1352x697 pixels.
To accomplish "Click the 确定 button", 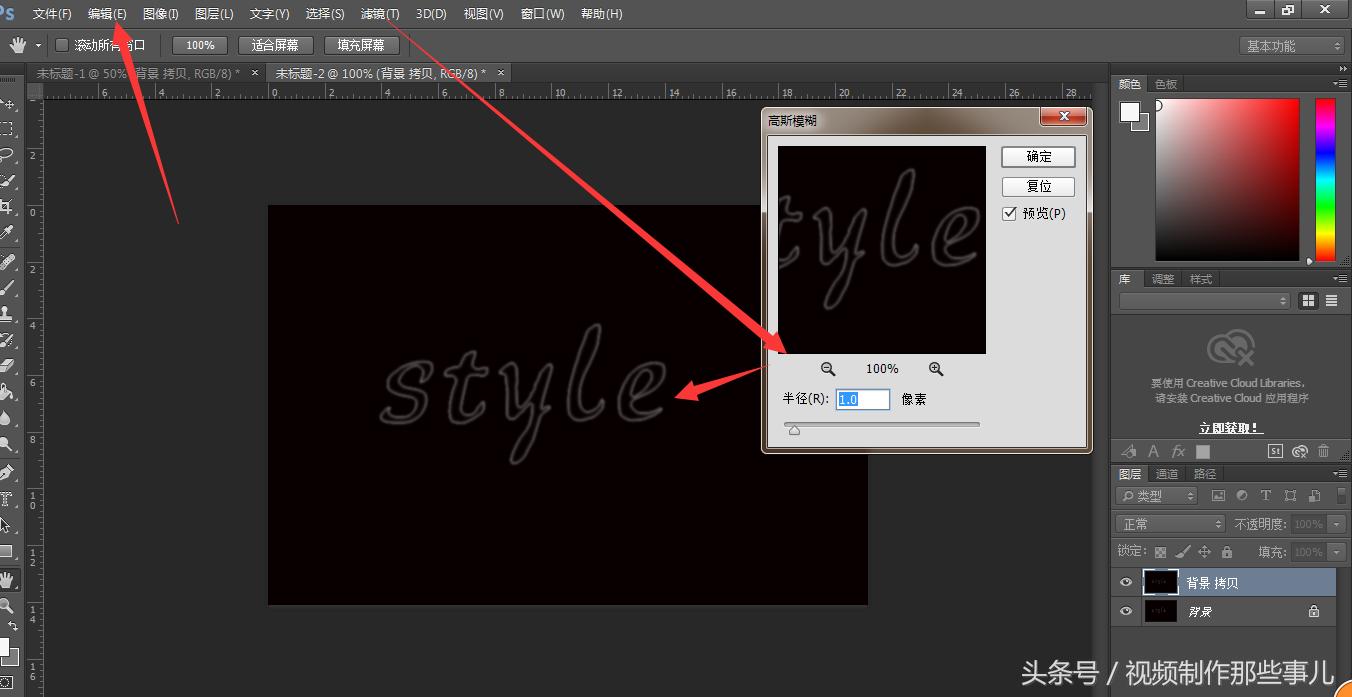I will coord(1038,157).
